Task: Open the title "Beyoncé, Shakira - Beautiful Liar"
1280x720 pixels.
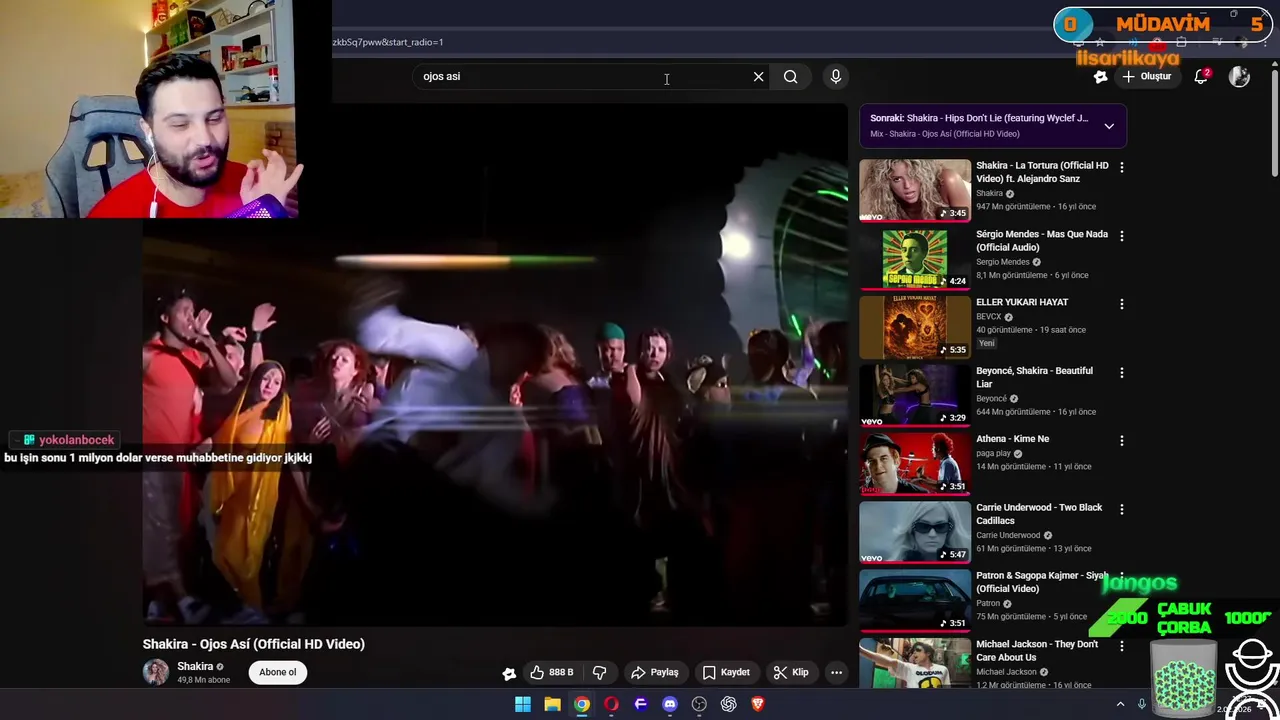Action: coord(1034,377)
